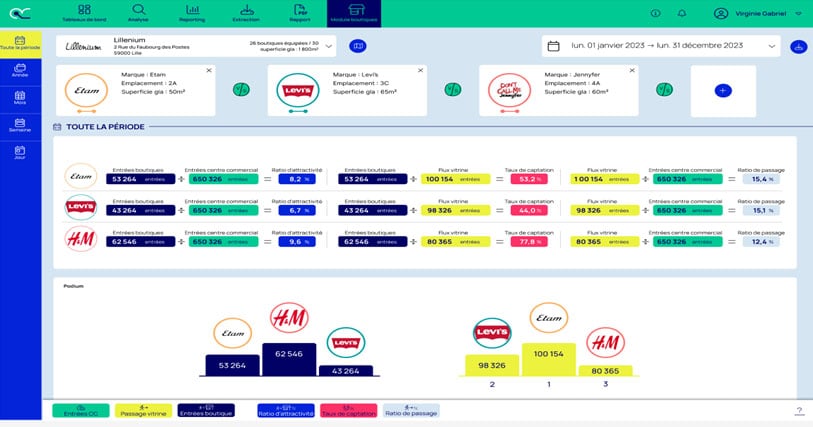Click the compare icon after Etam card
Image resolution: width=813 pixels, height=427 pixels.
241,90
